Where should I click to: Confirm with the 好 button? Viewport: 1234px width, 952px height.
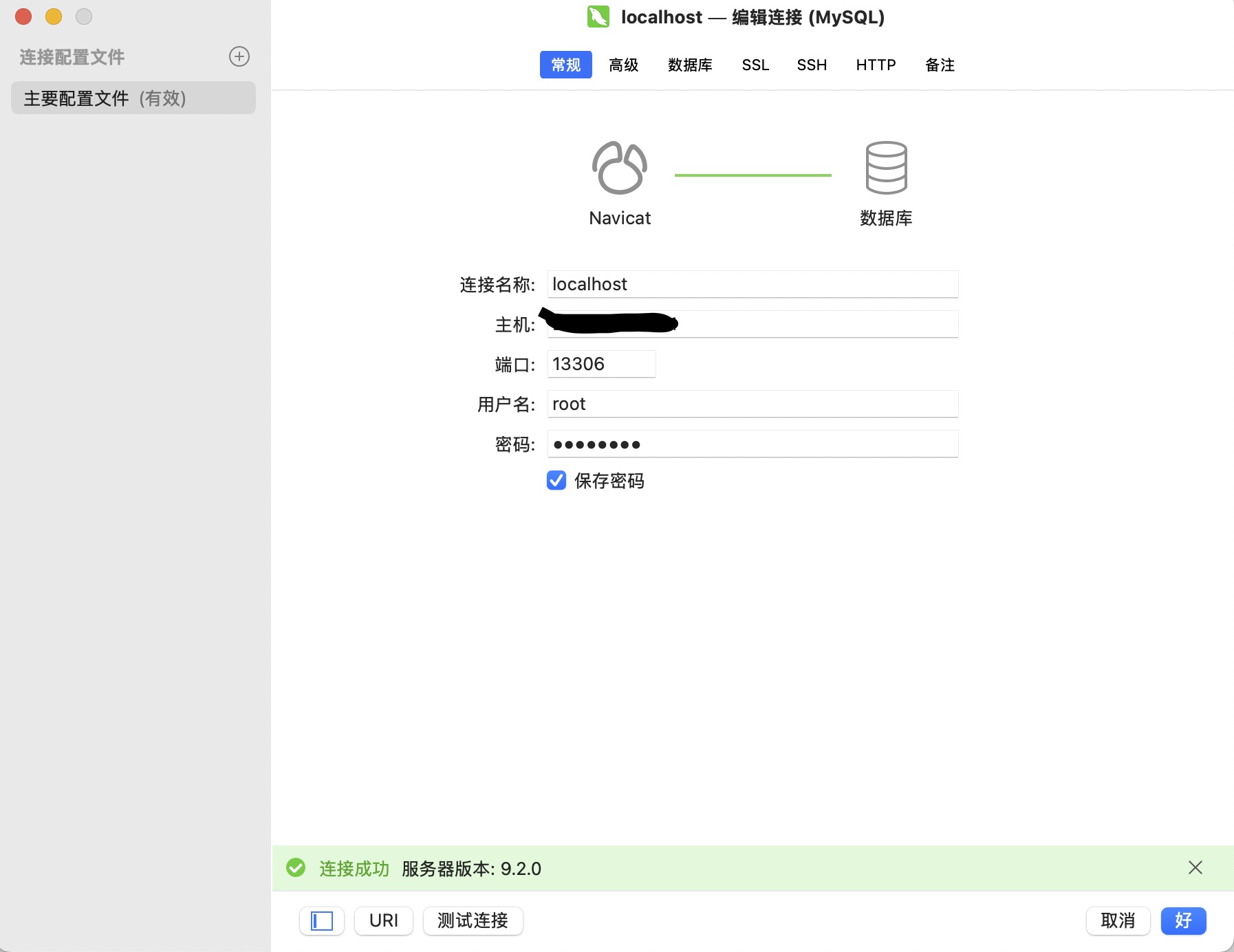pyautogui.click(x=1183, y=920)
